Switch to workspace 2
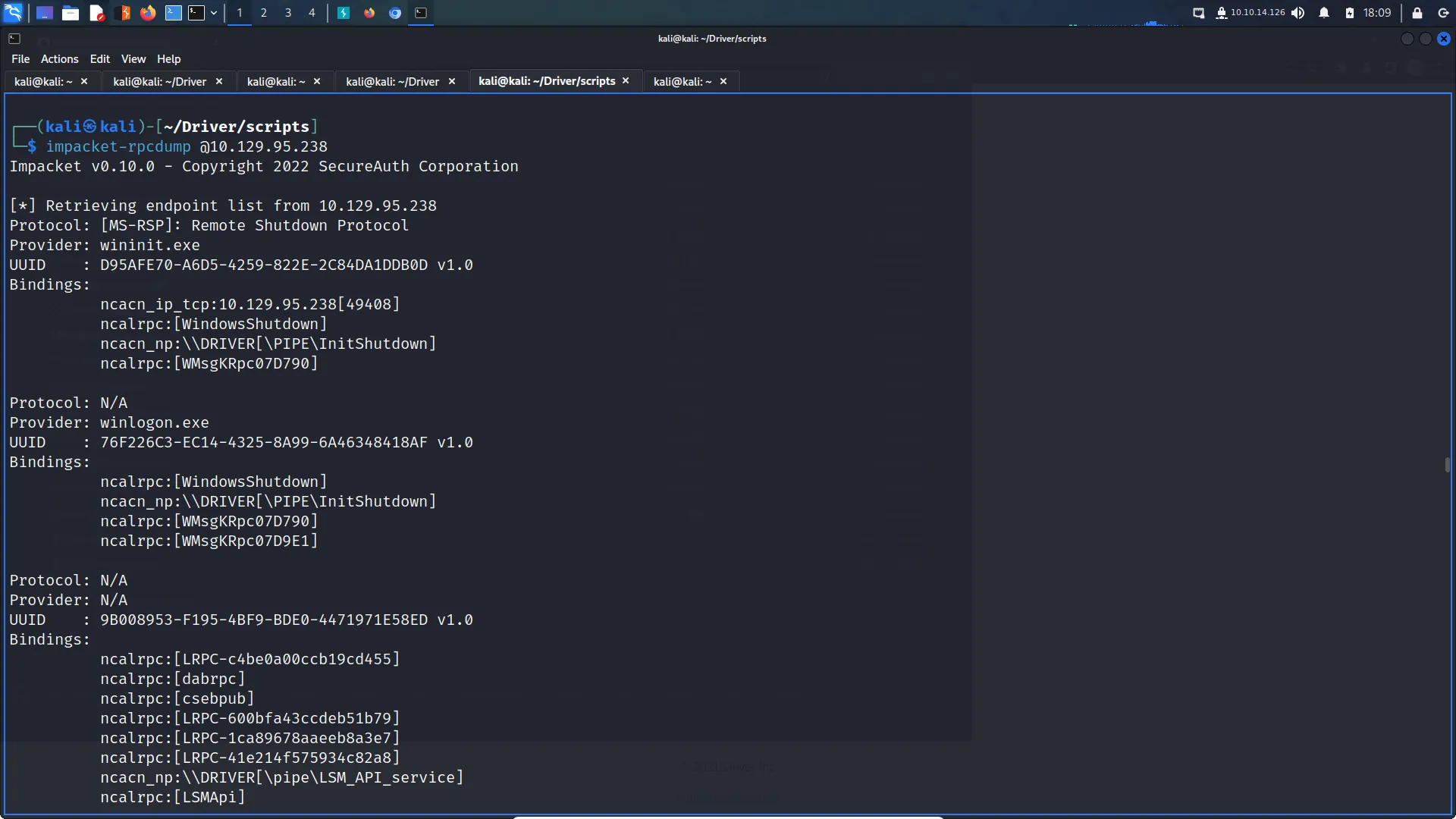This screenshot has height=819, width=1456. click(264, 13)
